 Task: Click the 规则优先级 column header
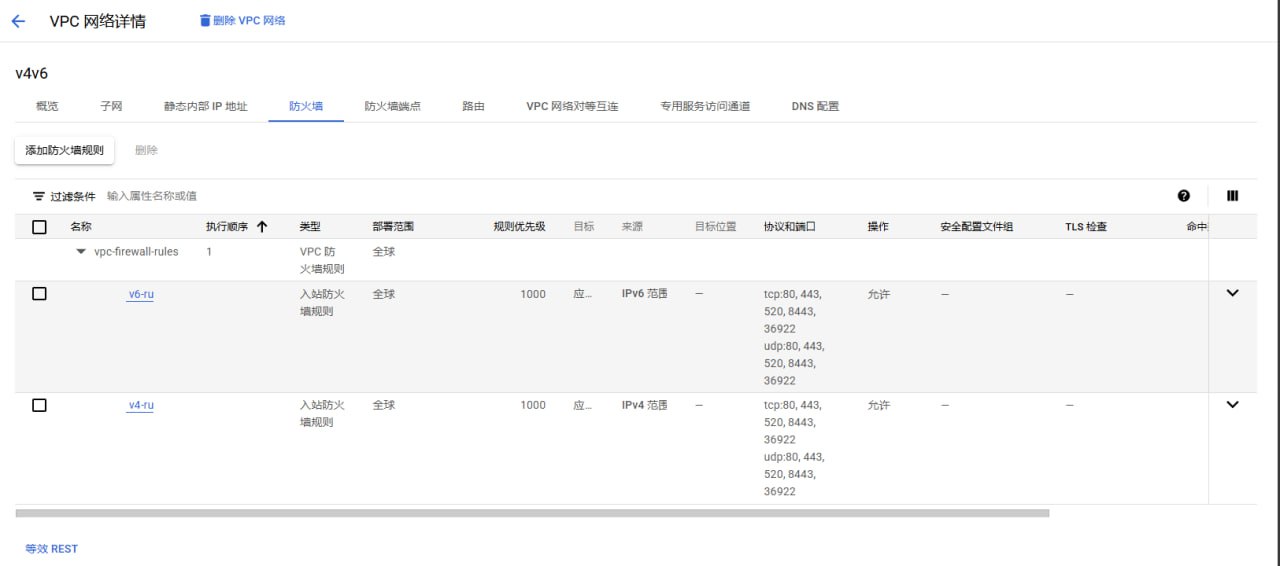pos(519,227)
